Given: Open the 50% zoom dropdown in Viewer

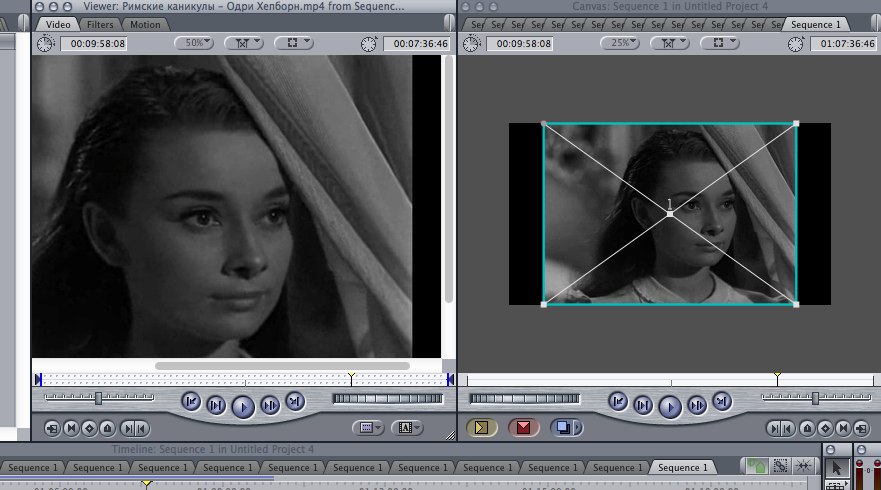Looking at the screenshot, I should 194,43.
